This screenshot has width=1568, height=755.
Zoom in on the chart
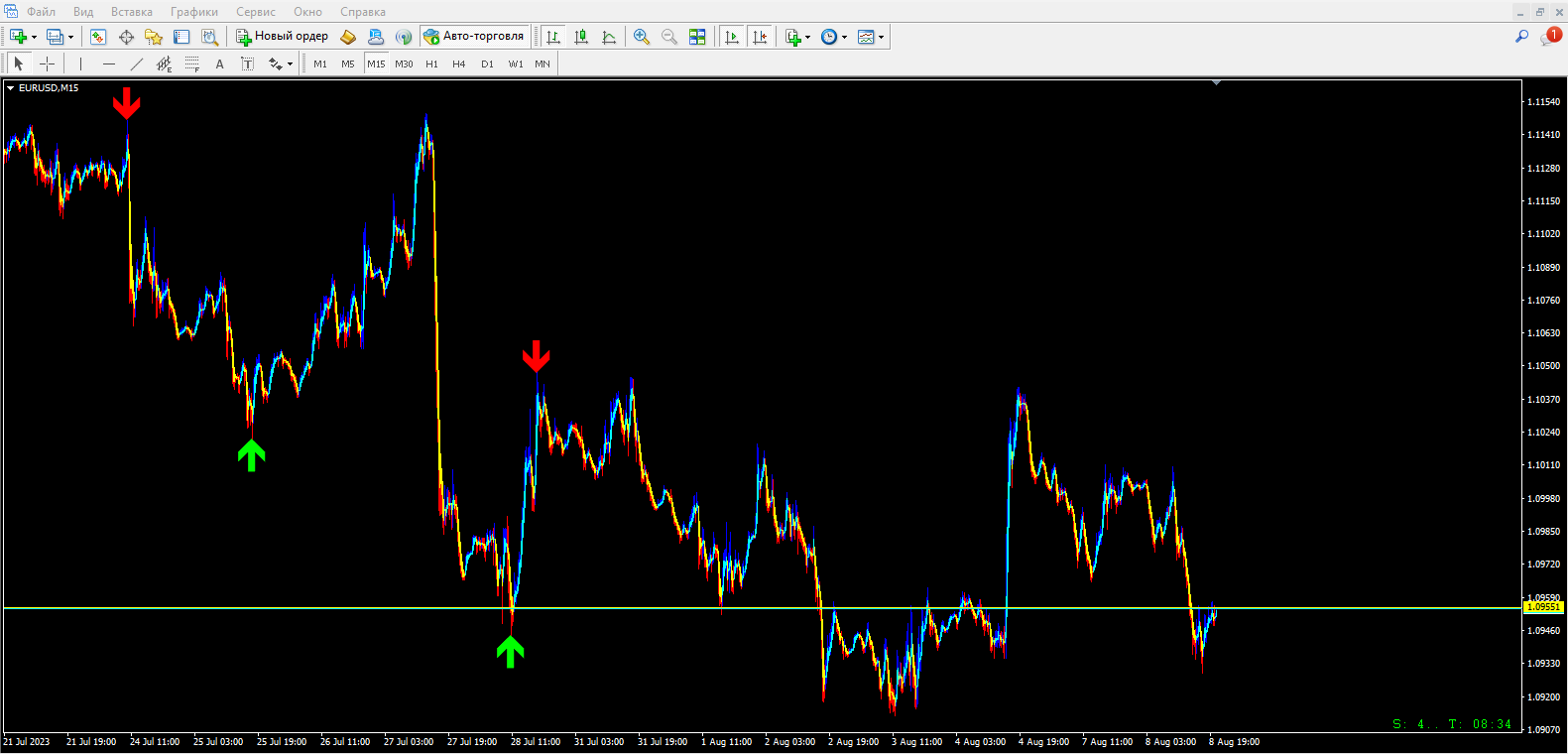click(642, 37)
